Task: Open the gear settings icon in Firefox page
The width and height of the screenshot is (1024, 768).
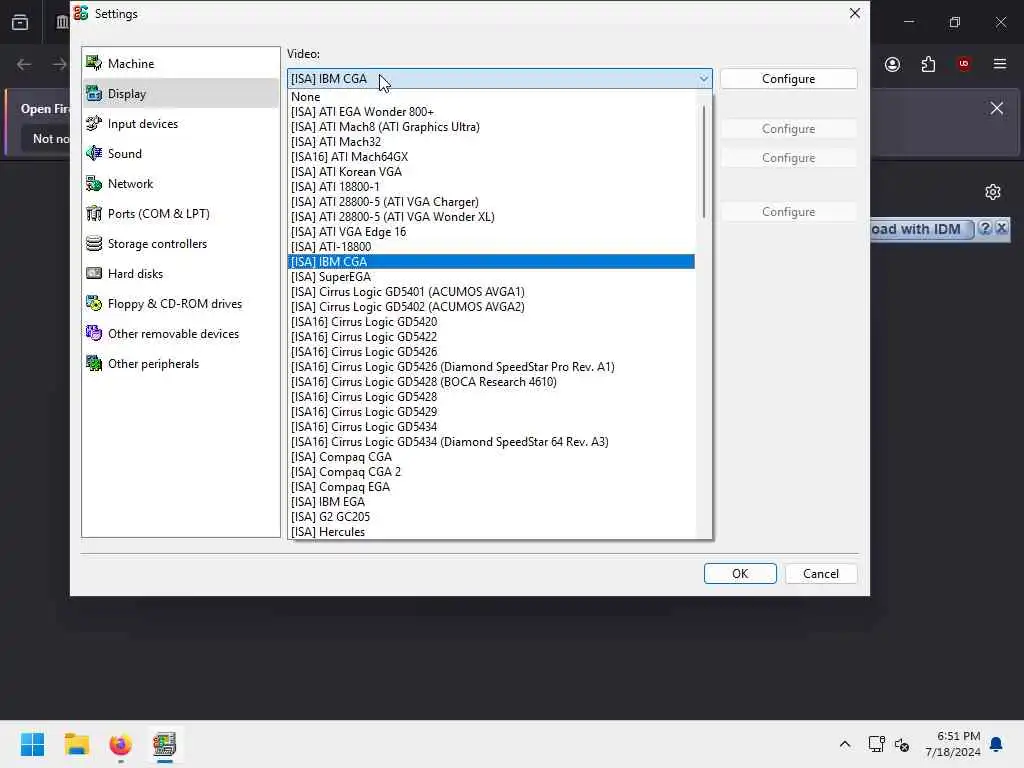Action: click(993, 192)
